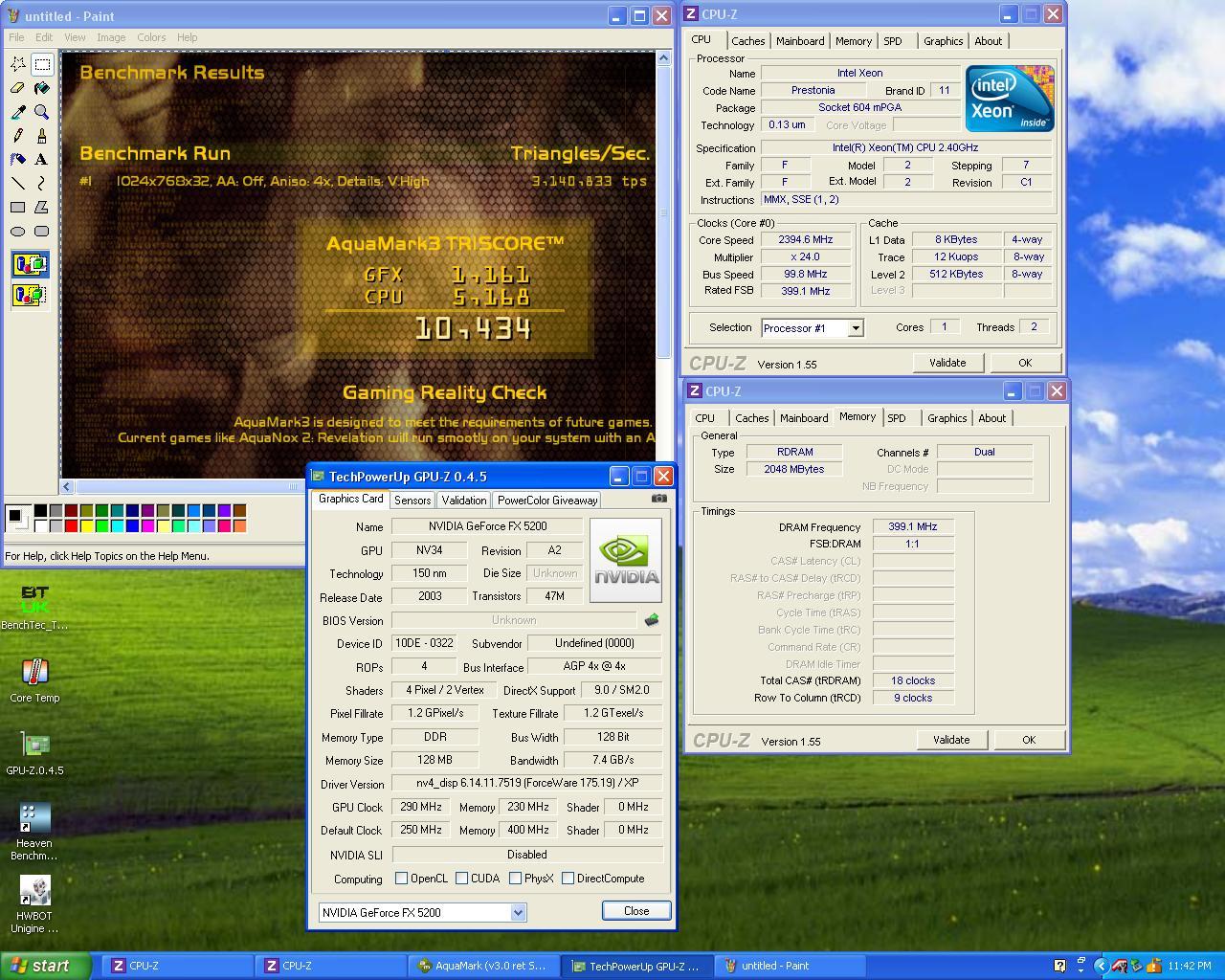Click OK in the top CPU-Z window
The image size is (1225, 980).
pos(1025,363)
